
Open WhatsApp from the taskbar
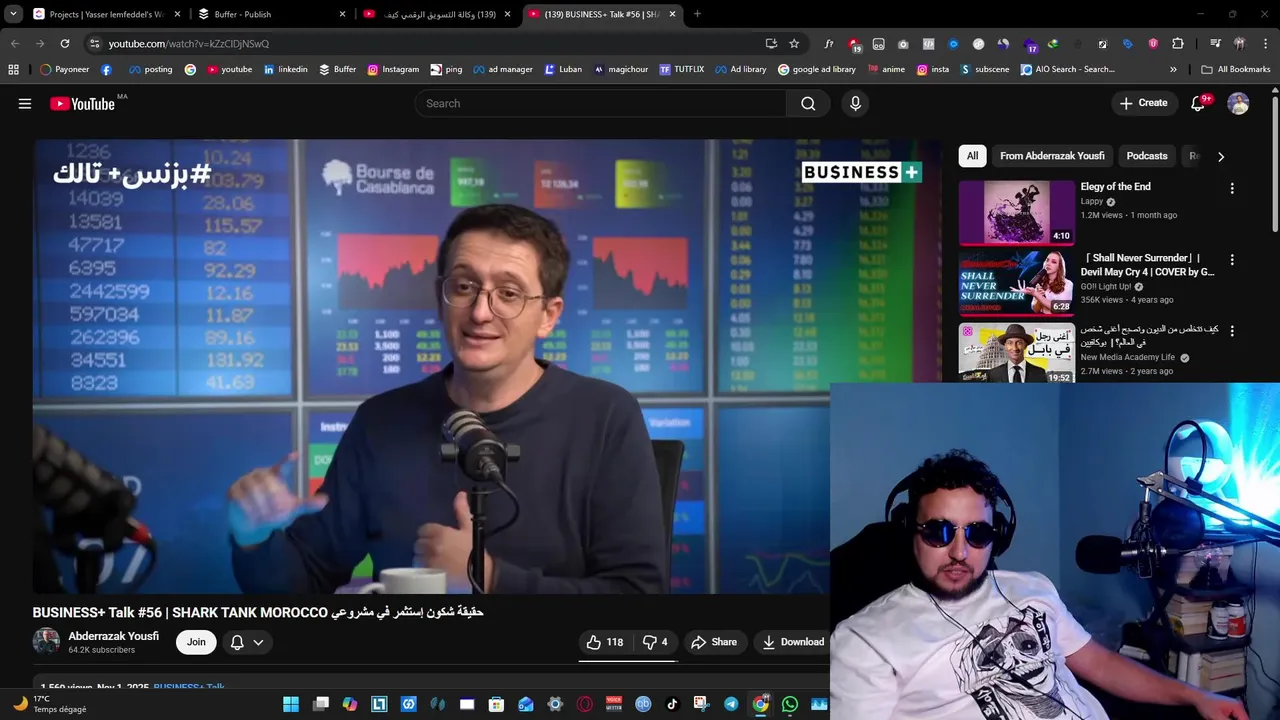click(x=790, y=704)
